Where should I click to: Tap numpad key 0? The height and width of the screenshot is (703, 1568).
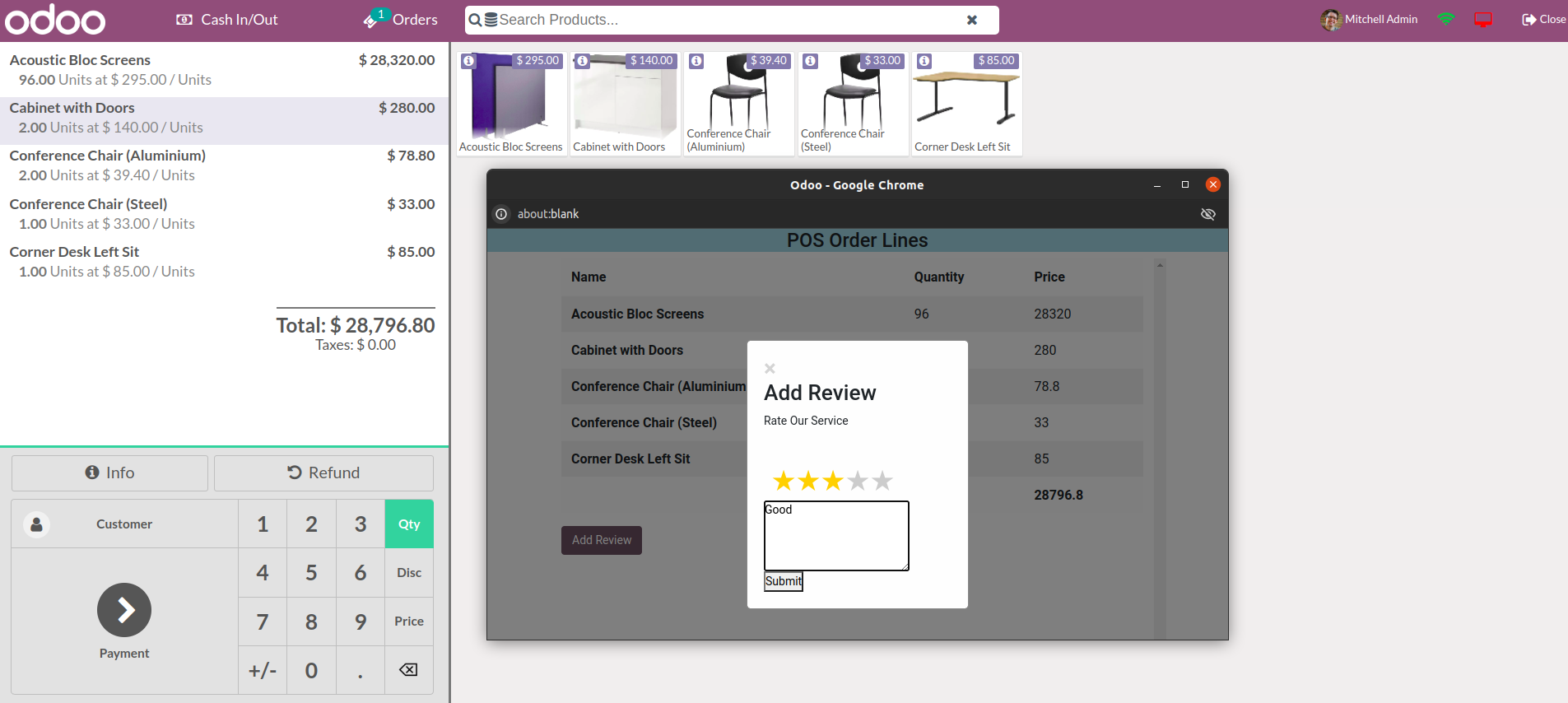(311, 670)
